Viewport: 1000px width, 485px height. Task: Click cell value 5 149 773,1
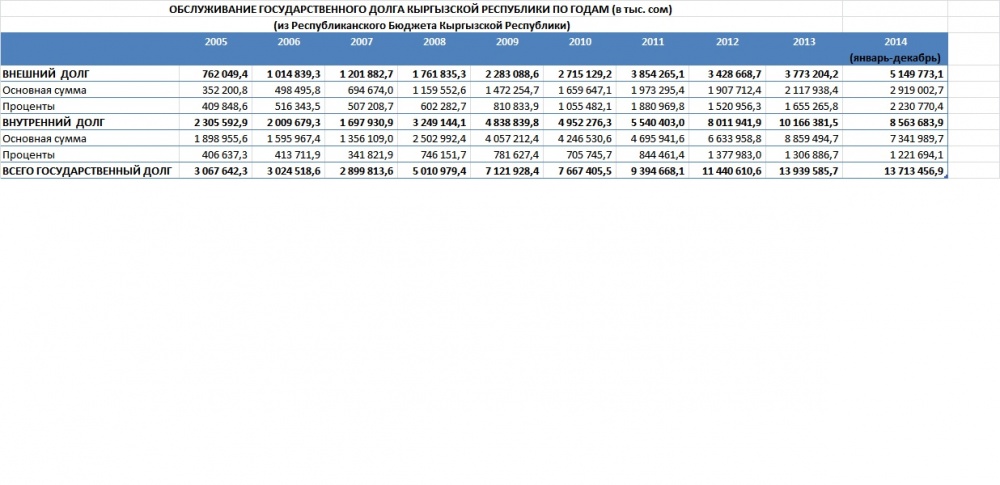coord(916,74)
